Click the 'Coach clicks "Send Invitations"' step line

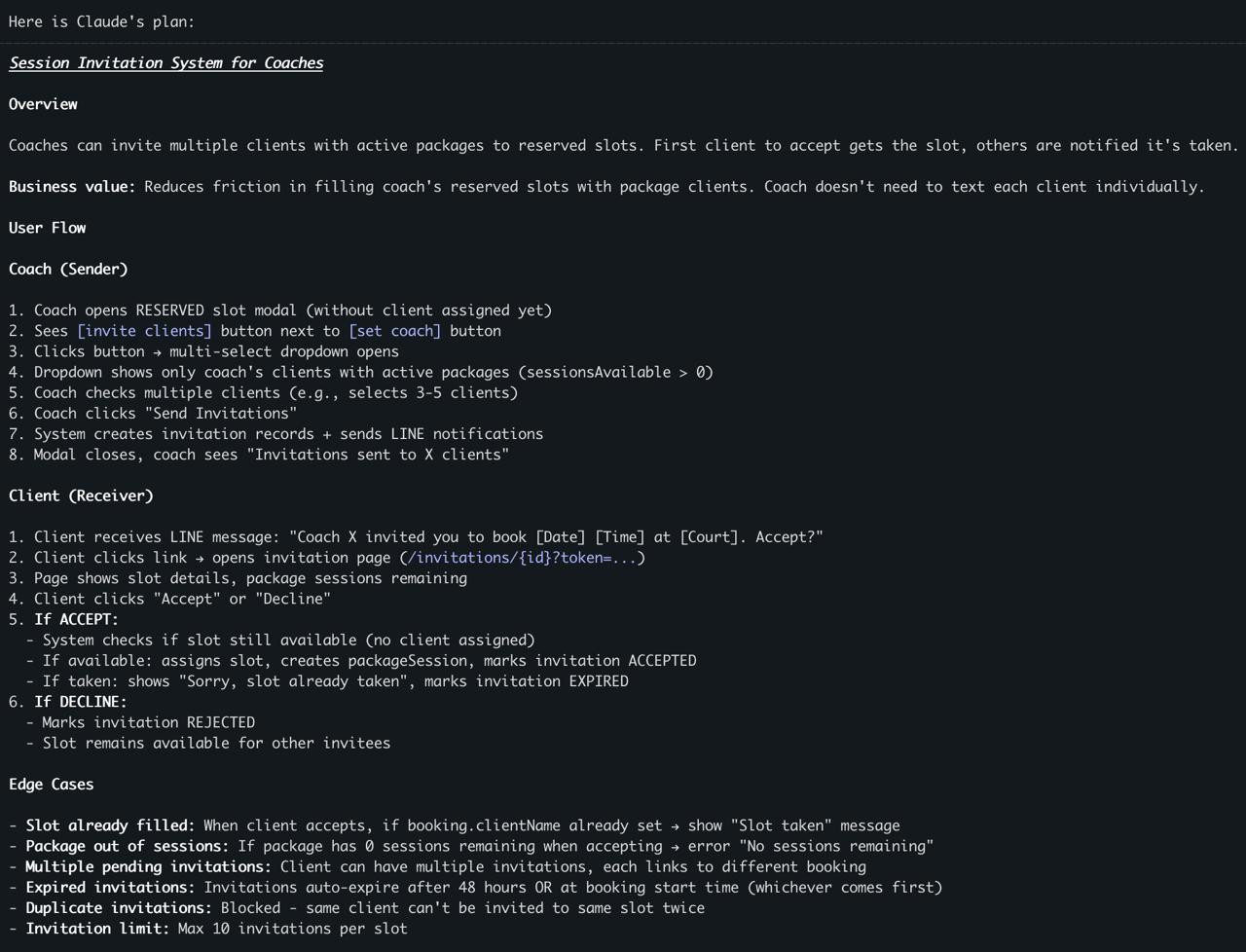tap(165, 414)
